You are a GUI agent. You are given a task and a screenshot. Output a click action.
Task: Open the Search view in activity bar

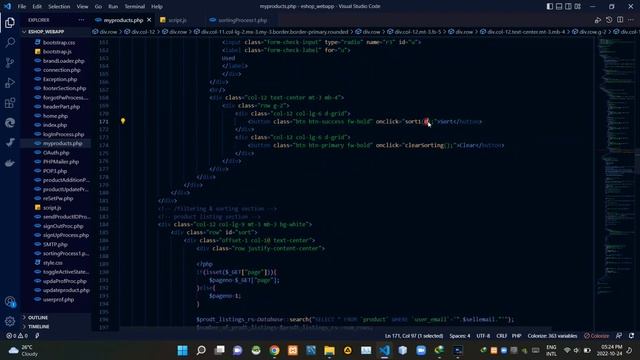10,42
